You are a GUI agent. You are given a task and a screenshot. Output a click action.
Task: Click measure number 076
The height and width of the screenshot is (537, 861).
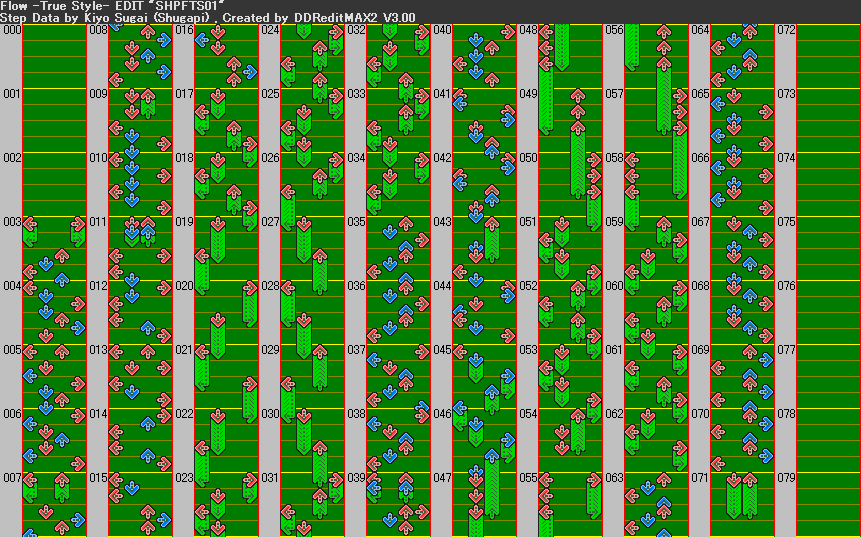(x=786, y=286)
